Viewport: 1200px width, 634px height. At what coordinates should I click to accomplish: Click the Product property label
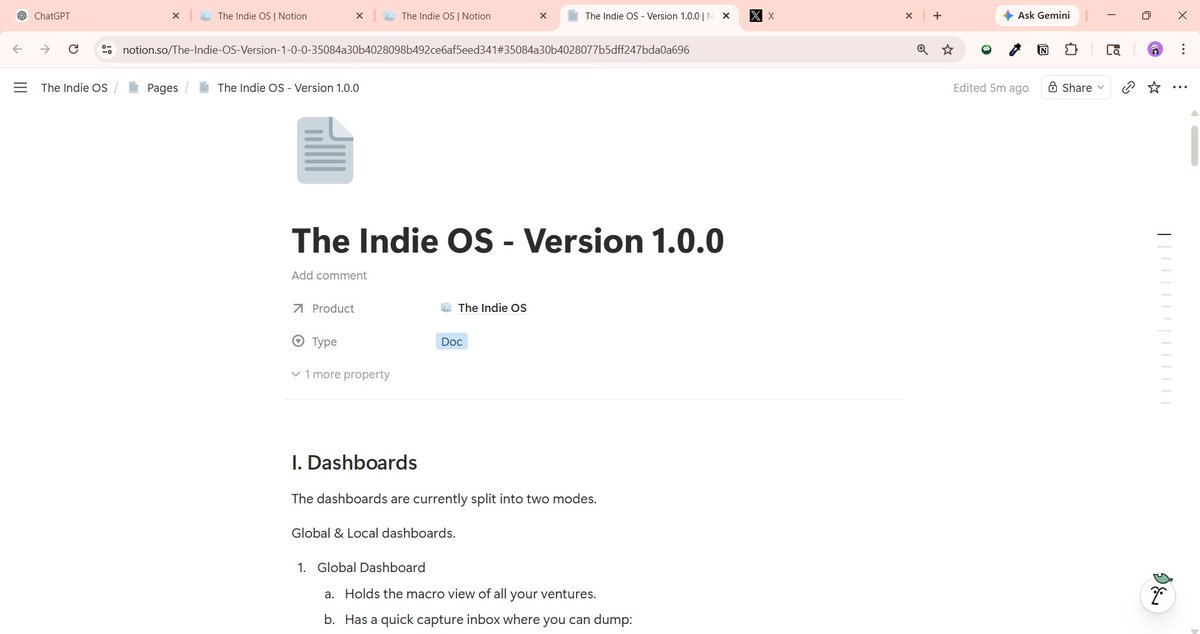(333, 308)
